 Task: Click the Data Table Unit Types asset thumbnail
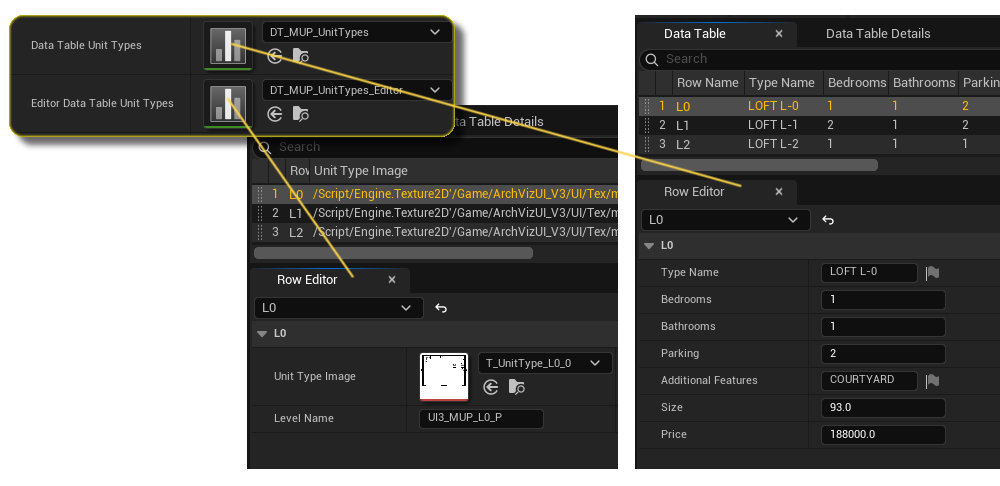[226, 46]
